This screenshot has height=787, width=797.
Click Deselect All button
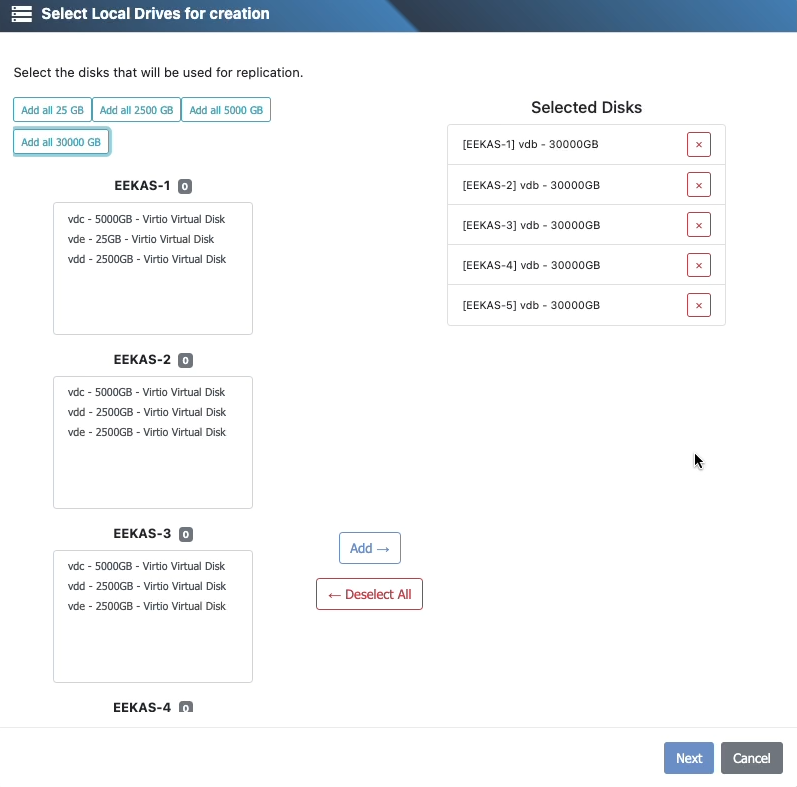click(369, 594)
